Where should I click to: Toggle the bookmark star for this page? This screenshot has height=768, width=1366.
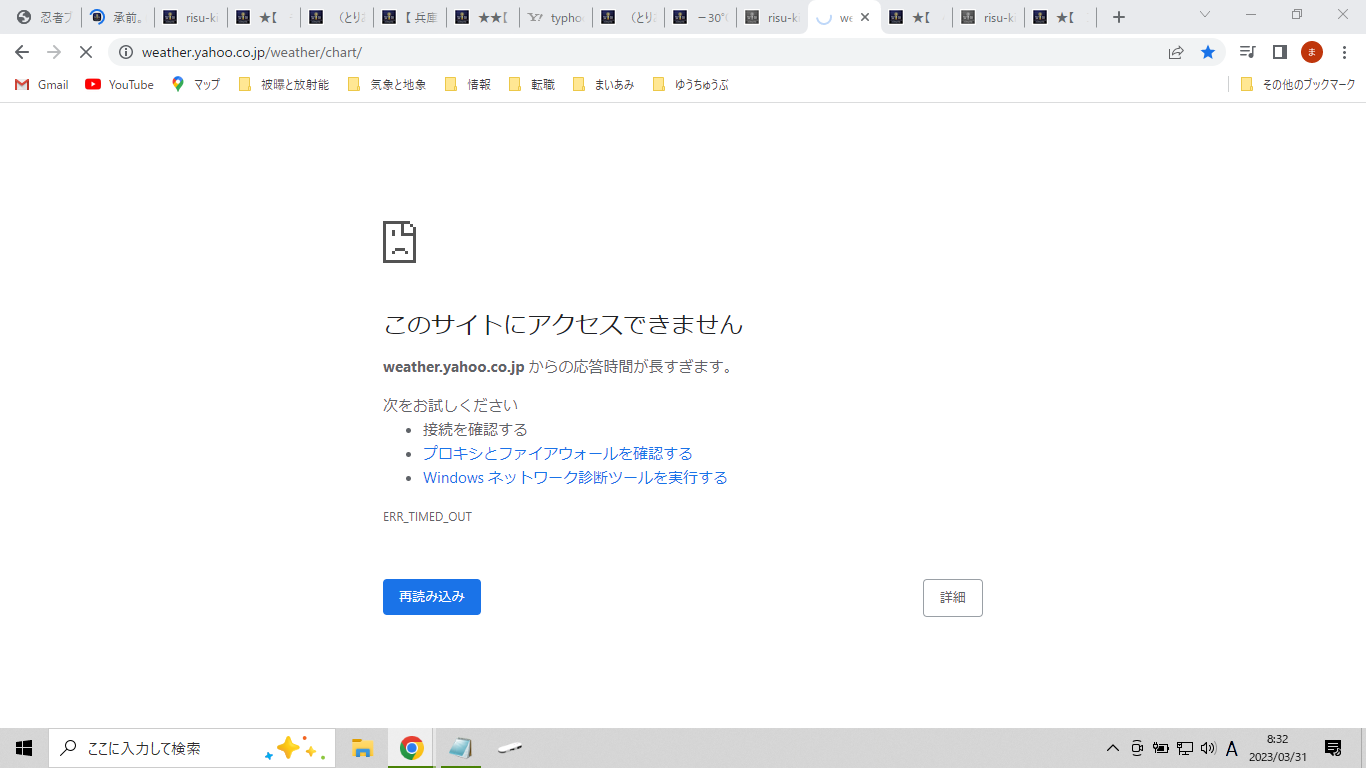[x=1208, y=52]
